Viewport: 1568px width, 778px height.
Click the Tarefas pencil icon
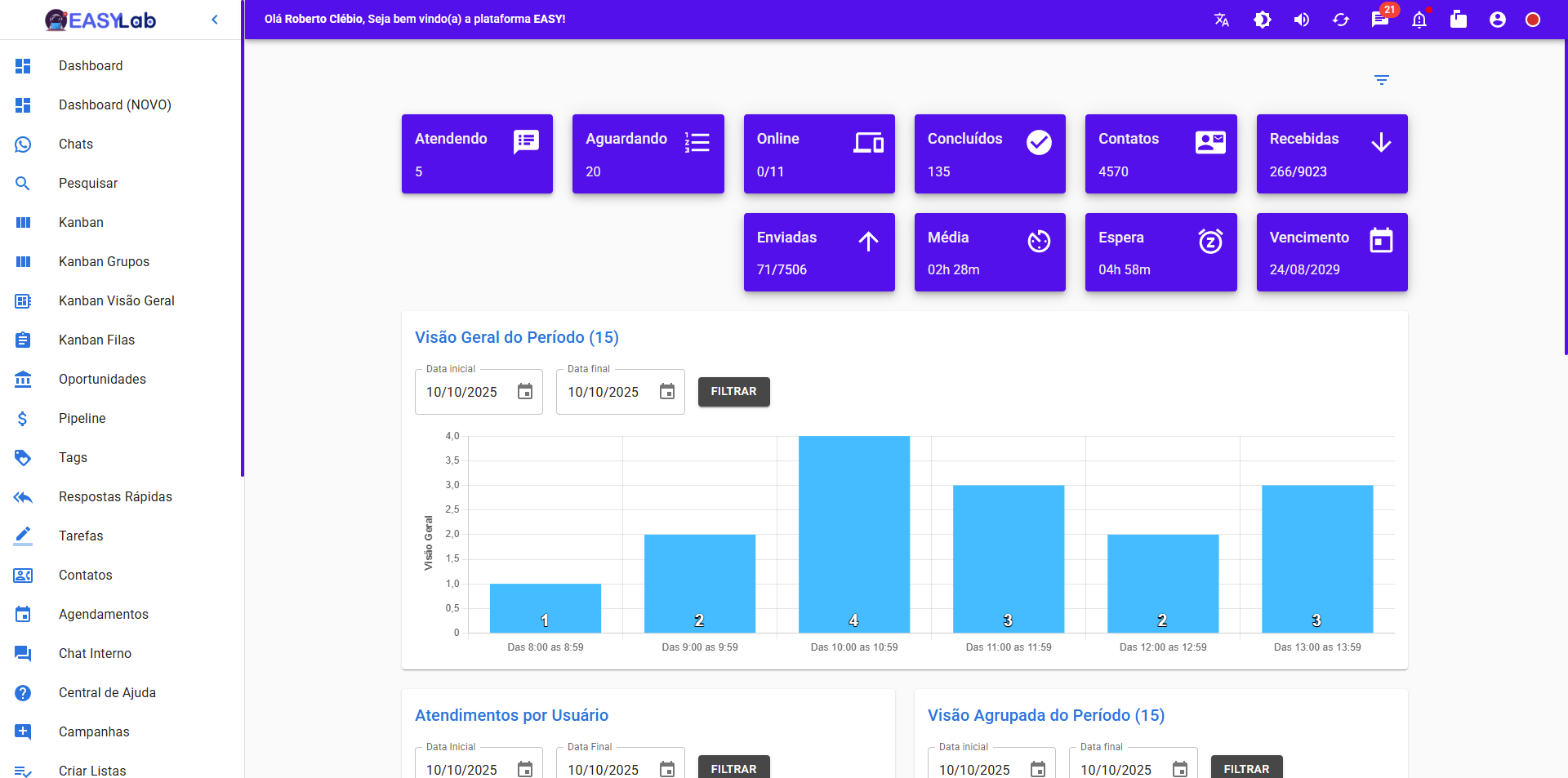23,536
